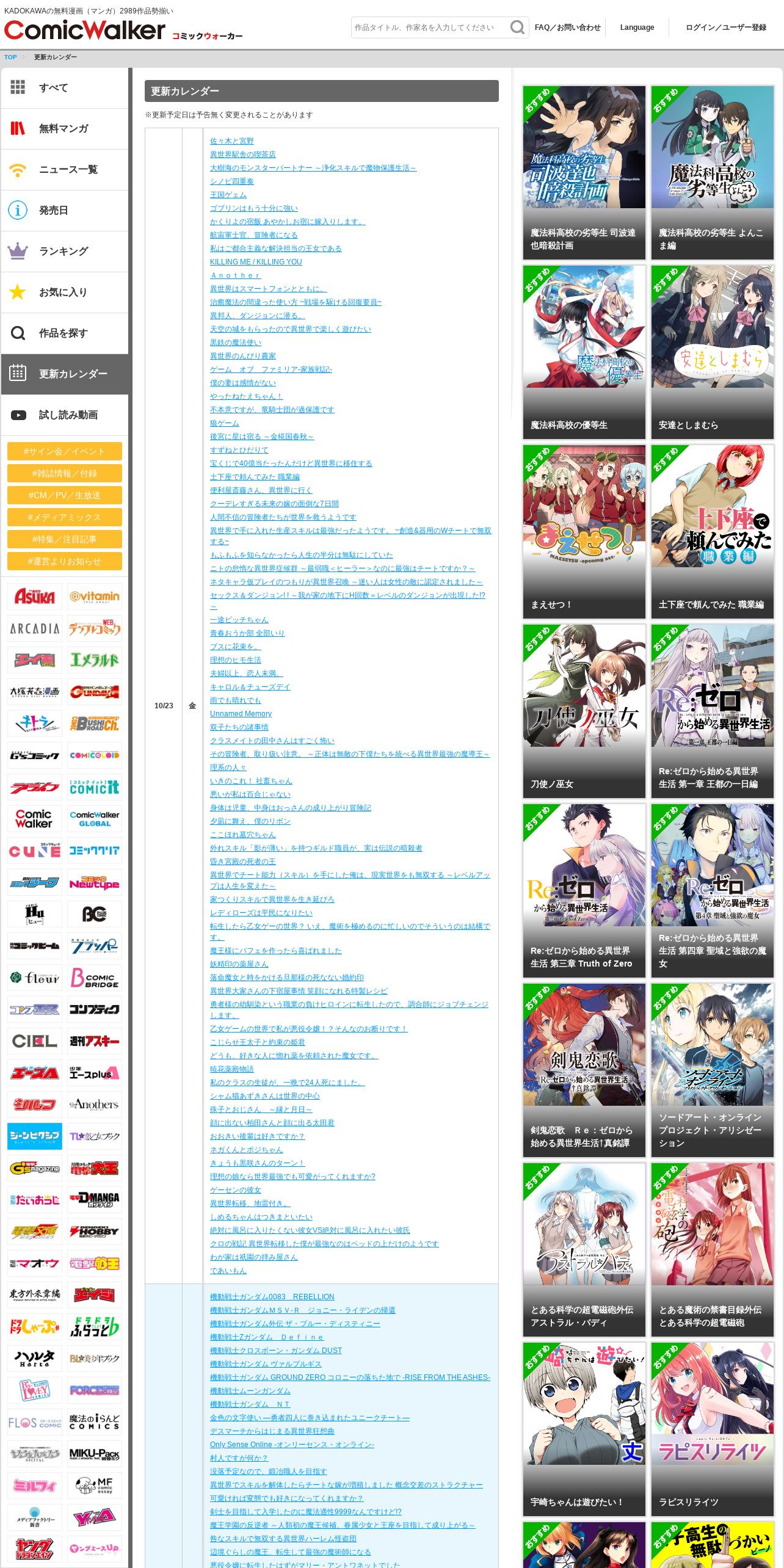Select the Newtype comic logo
This screenshot has width=784, height=1568.
95,882
